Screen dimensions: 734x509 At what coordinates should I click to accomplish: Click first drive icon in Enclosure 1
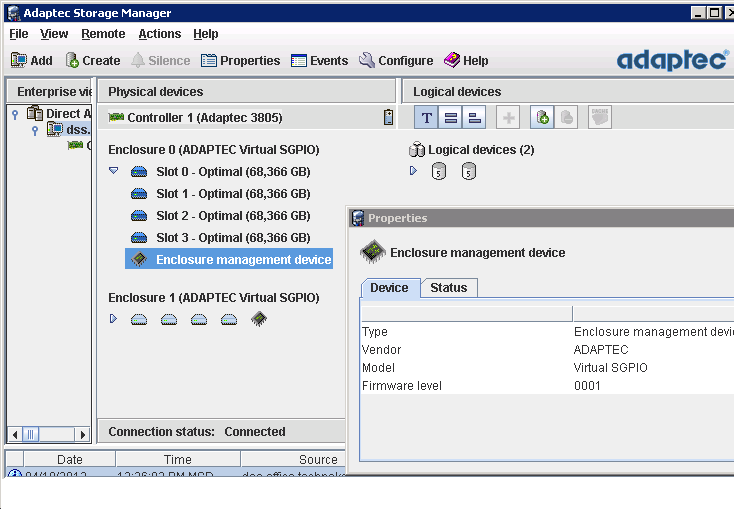(x=139, y=320)
